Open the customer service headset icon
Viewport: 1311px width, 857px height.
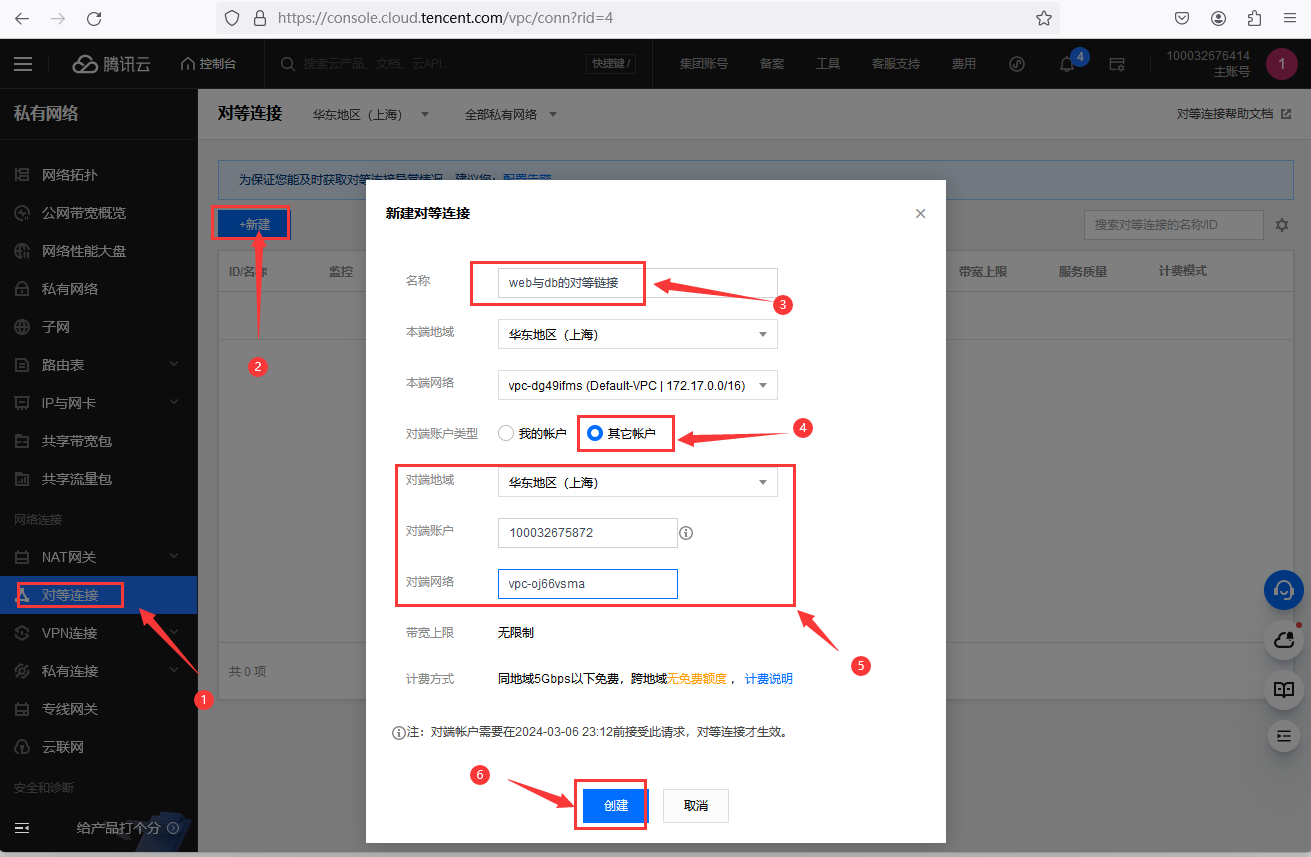pos(1284,591)
